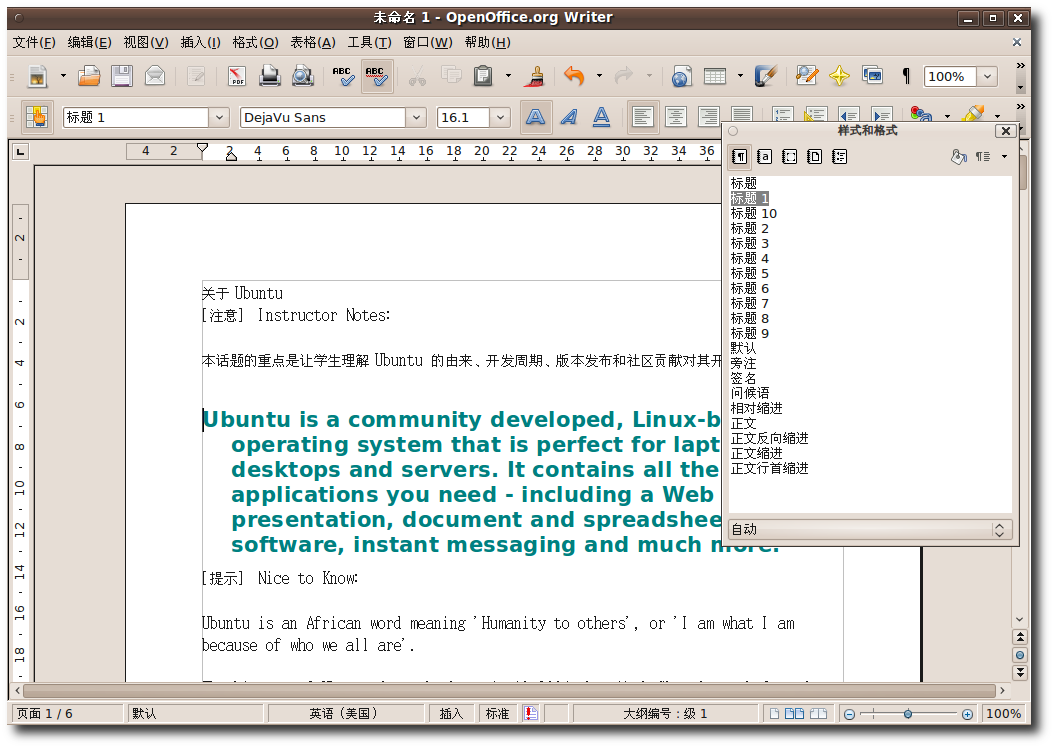The height and width of the screenshot is (748, 1054).
Task: Click the Styles and Formatting toolbar icon
Action: 36,118
